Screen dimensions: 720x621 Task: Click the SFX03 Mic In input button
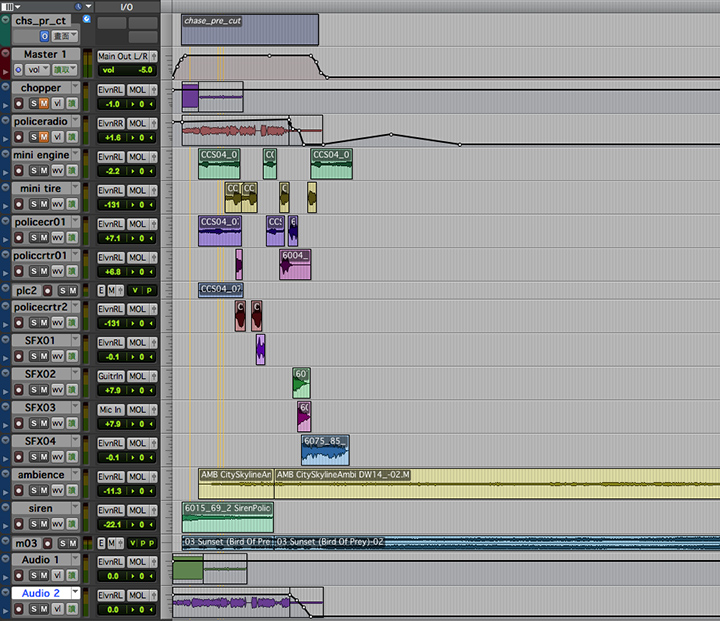click(111, 409)
